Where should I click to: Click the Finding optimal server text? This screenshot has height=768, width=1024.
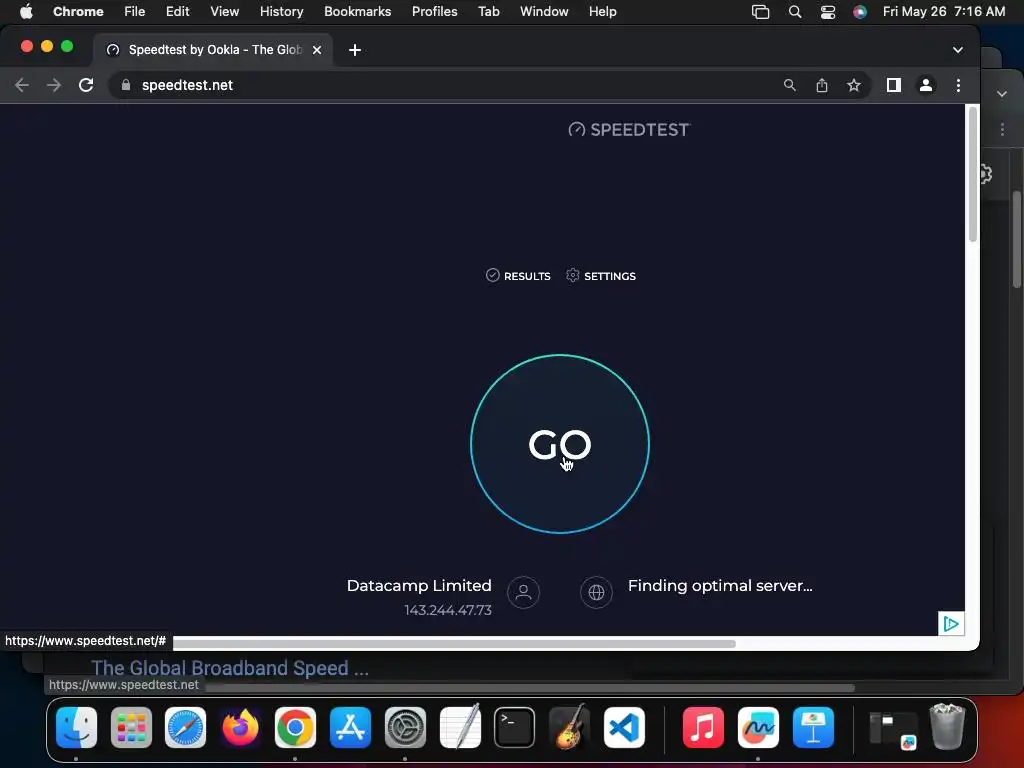[720, 586]
